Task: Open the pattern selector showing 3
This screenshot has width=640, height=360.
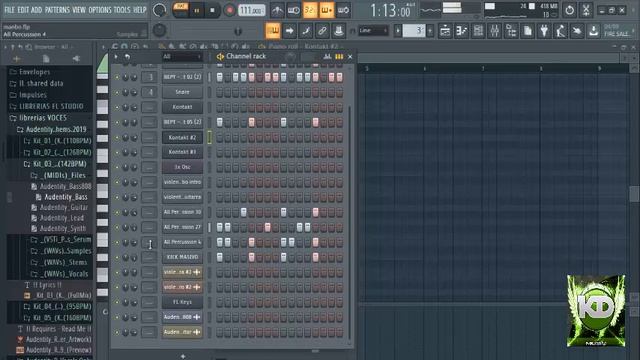Action: [x=413, y=31]
